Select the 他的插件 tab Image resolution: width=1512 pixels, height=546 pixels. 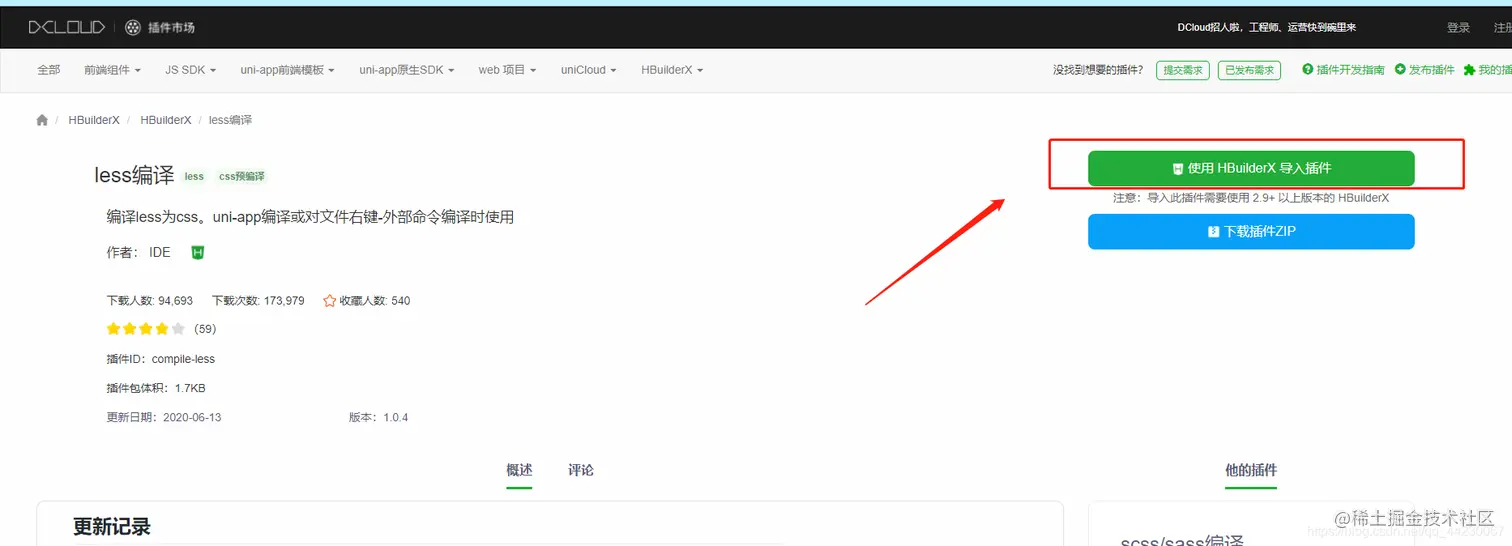(1251, 470)
